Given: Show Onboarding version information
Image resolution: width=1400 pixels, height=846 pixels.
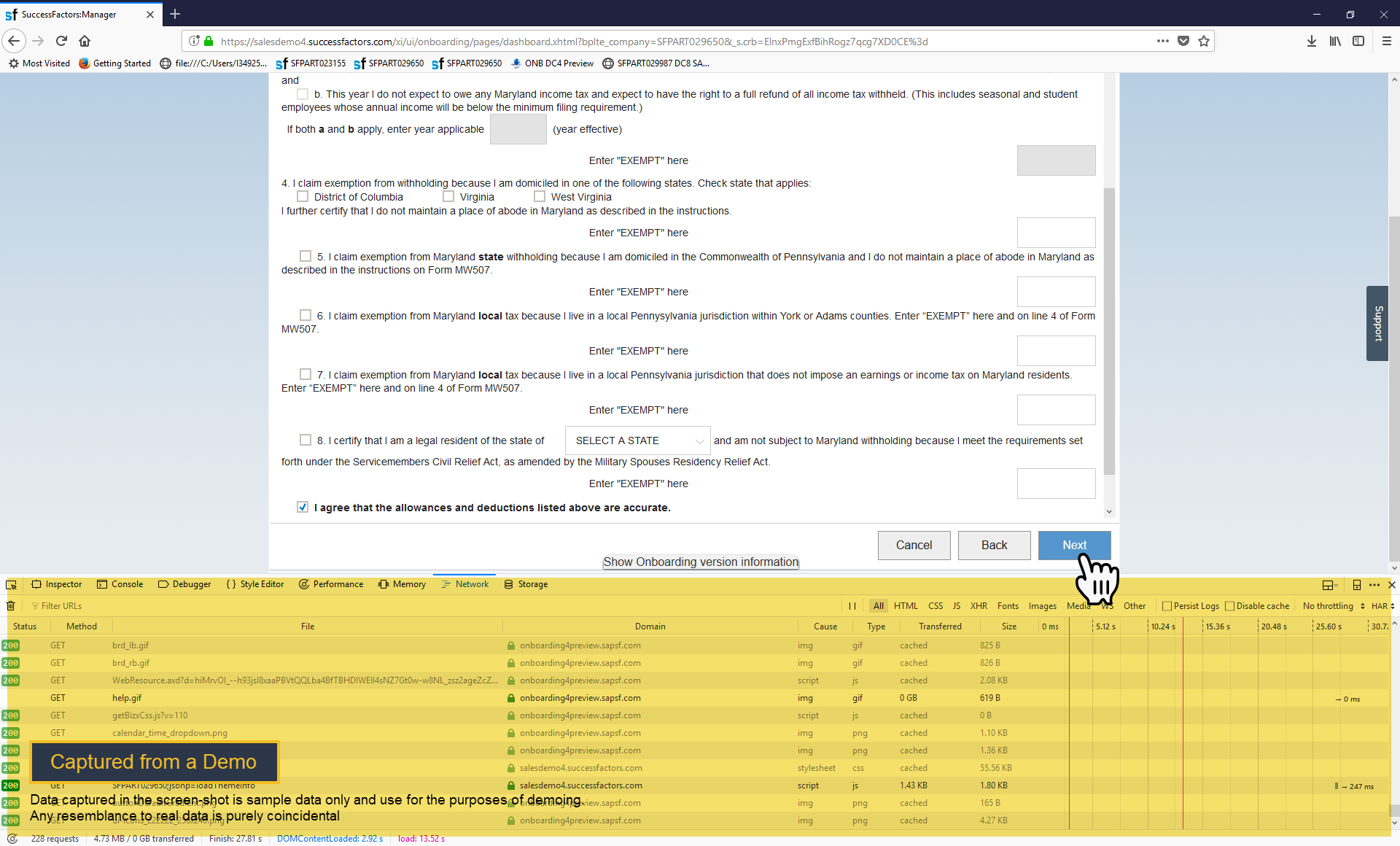Looking at the screenshot, I should click(701, 562).
